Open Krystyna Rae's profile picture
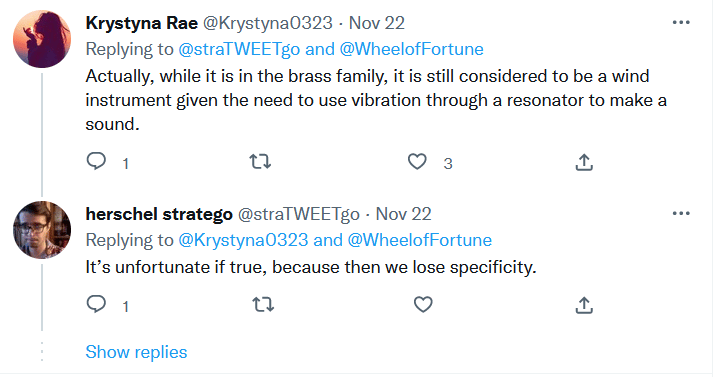The height and width of the screenshot is (377, 725). (42, 40)
